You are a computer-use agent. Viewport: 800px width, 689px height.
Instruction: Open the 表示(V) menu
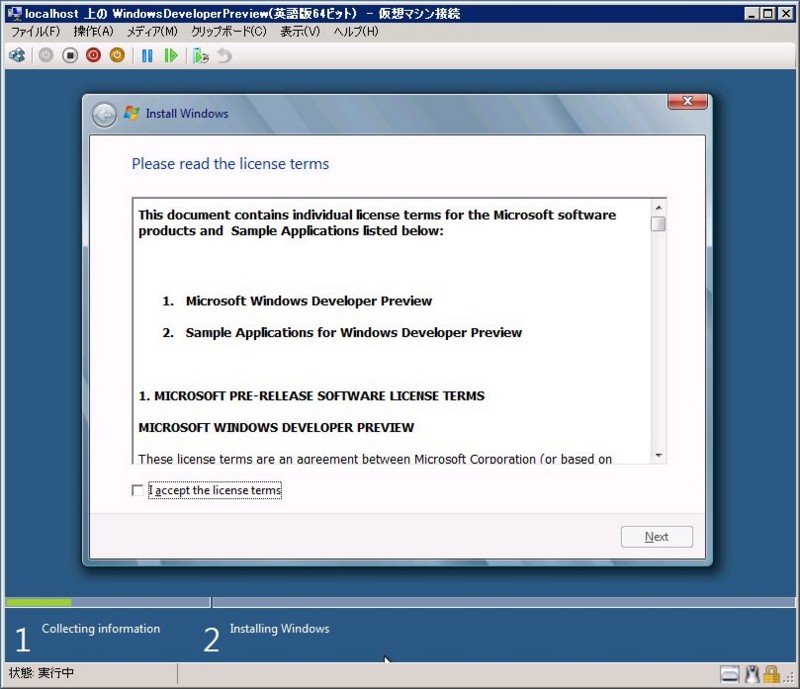(300, 32)
